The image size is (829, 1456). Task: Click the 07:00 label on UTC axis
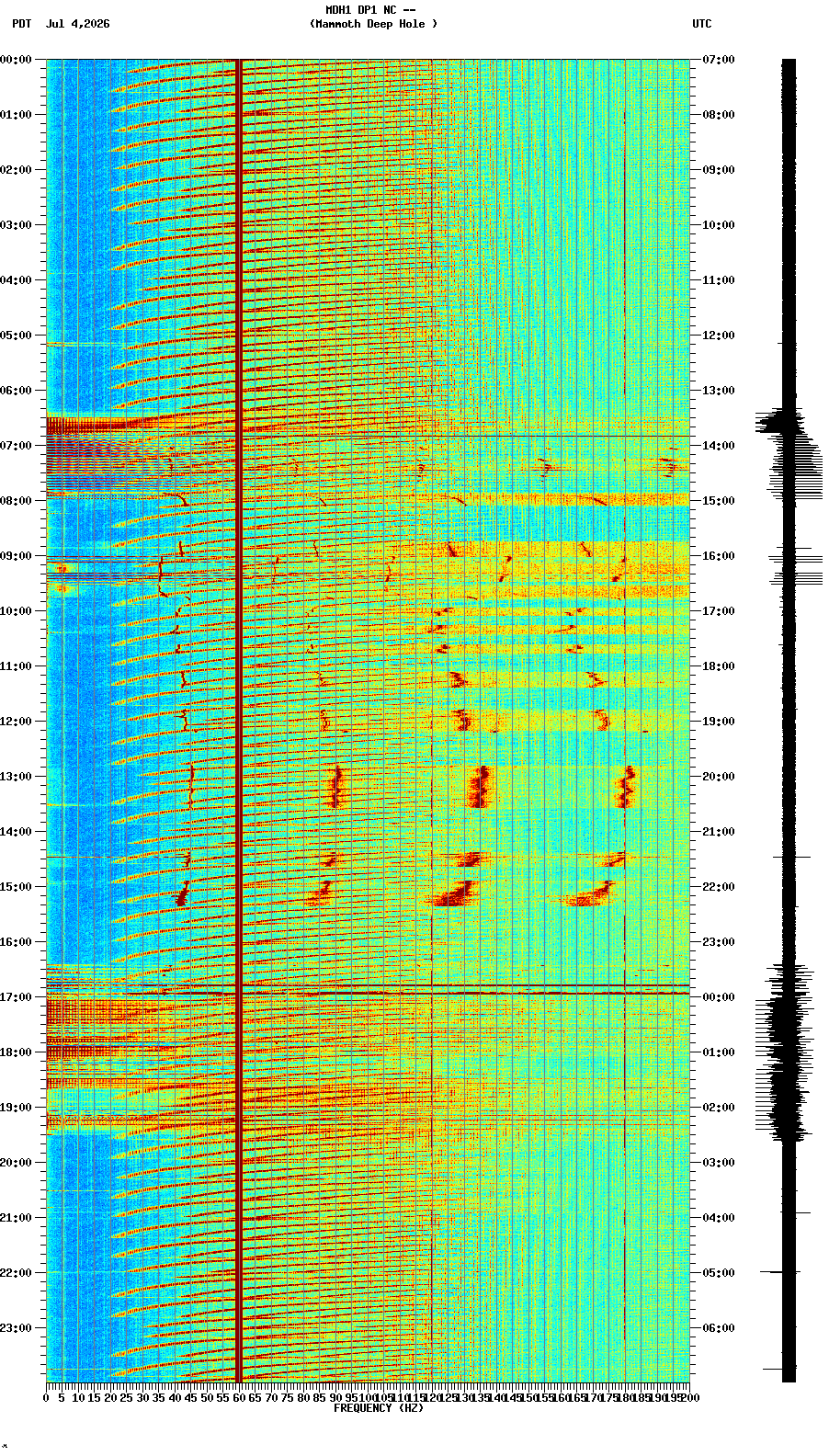coord(719,60)
